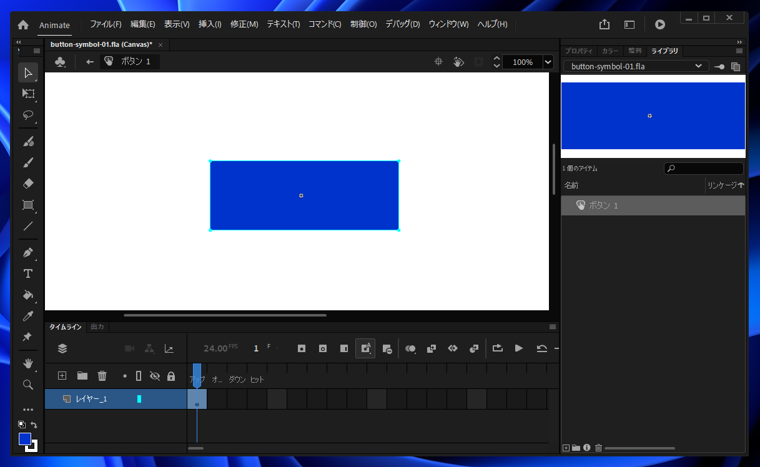Click the Auto Keyframe toggle

(365, 348)
